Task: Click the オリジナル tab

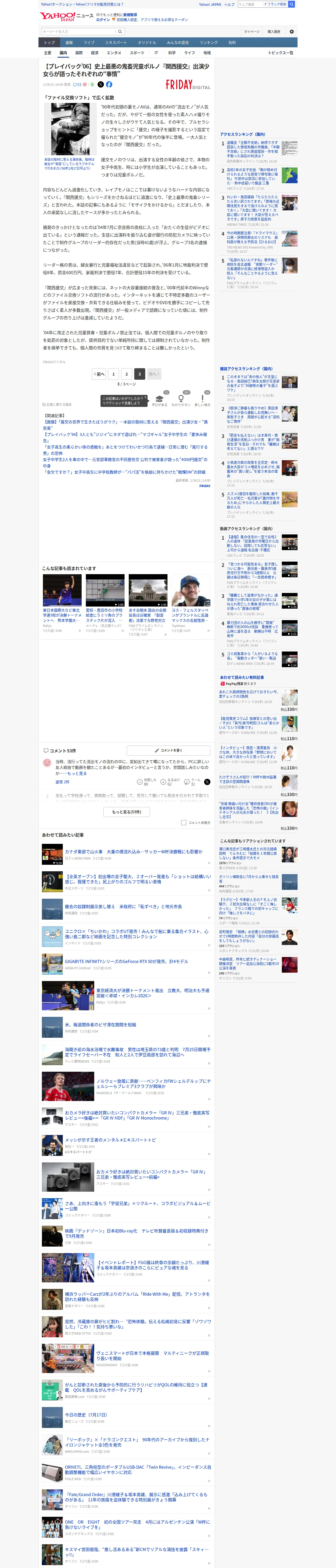Action: 147,43
